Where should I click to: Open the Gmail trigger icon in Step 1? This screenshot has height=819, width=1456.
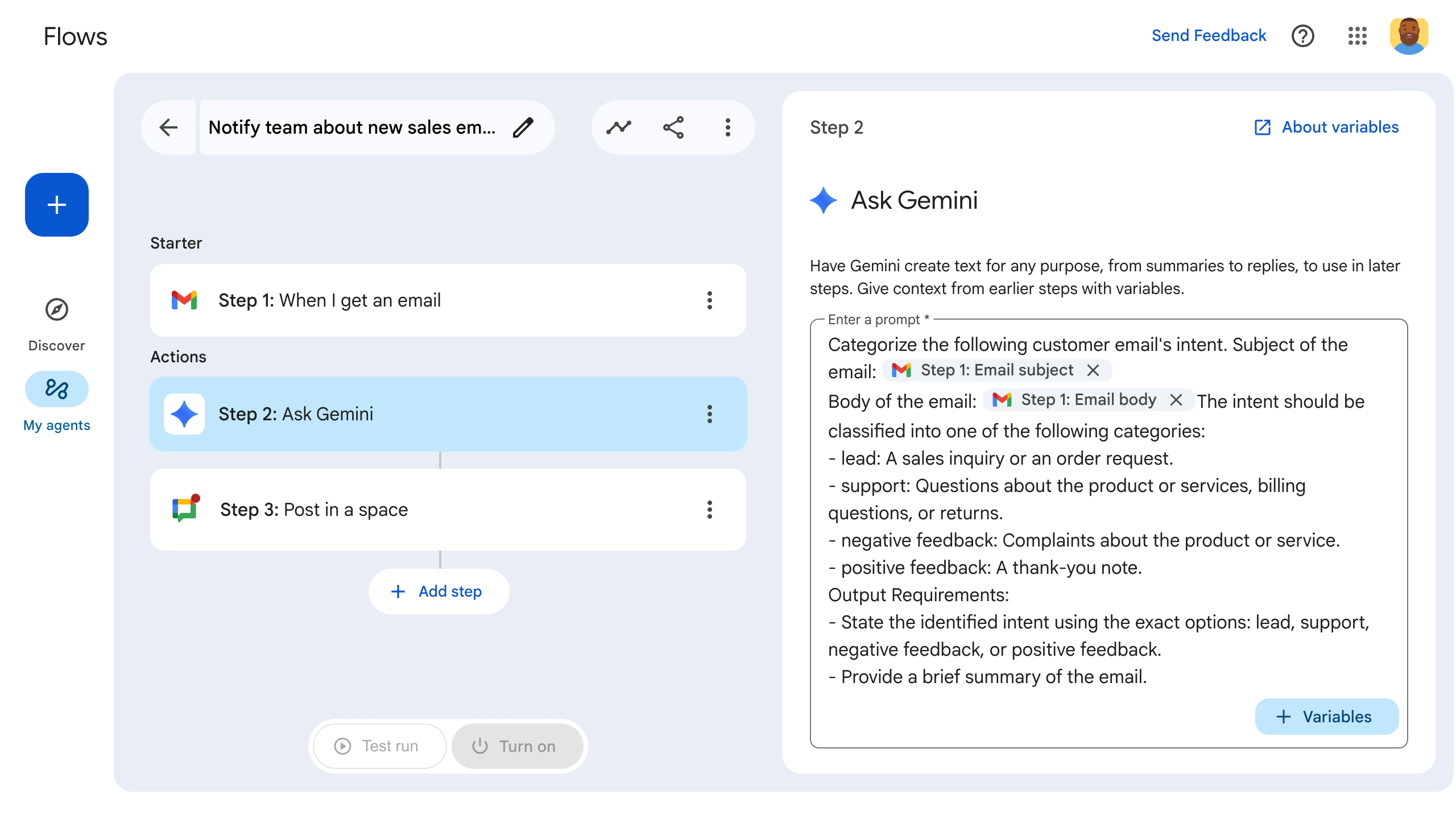184,300
